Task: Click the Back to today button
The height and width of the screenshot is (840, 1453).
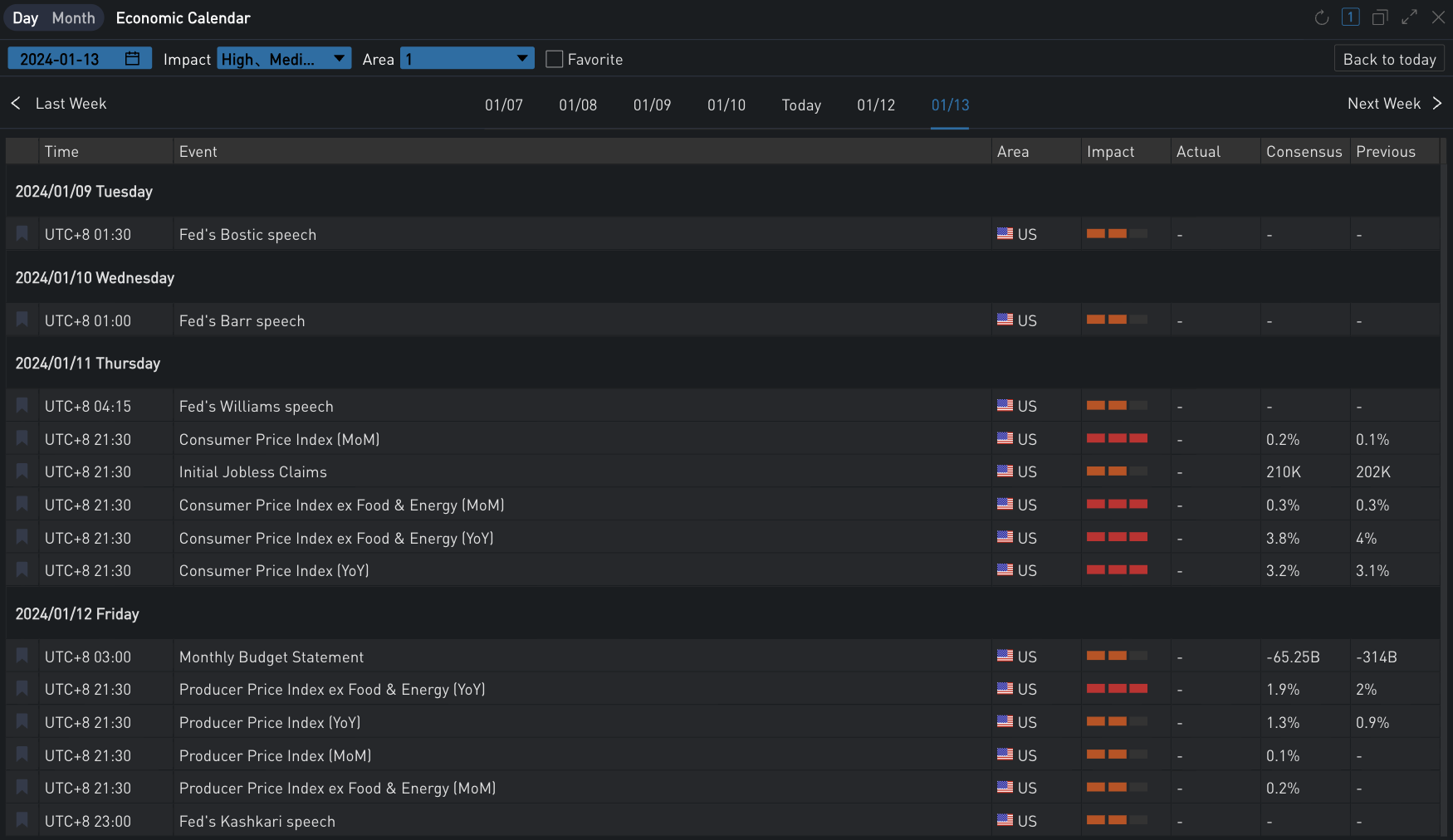Action: tap(1389, 59)
